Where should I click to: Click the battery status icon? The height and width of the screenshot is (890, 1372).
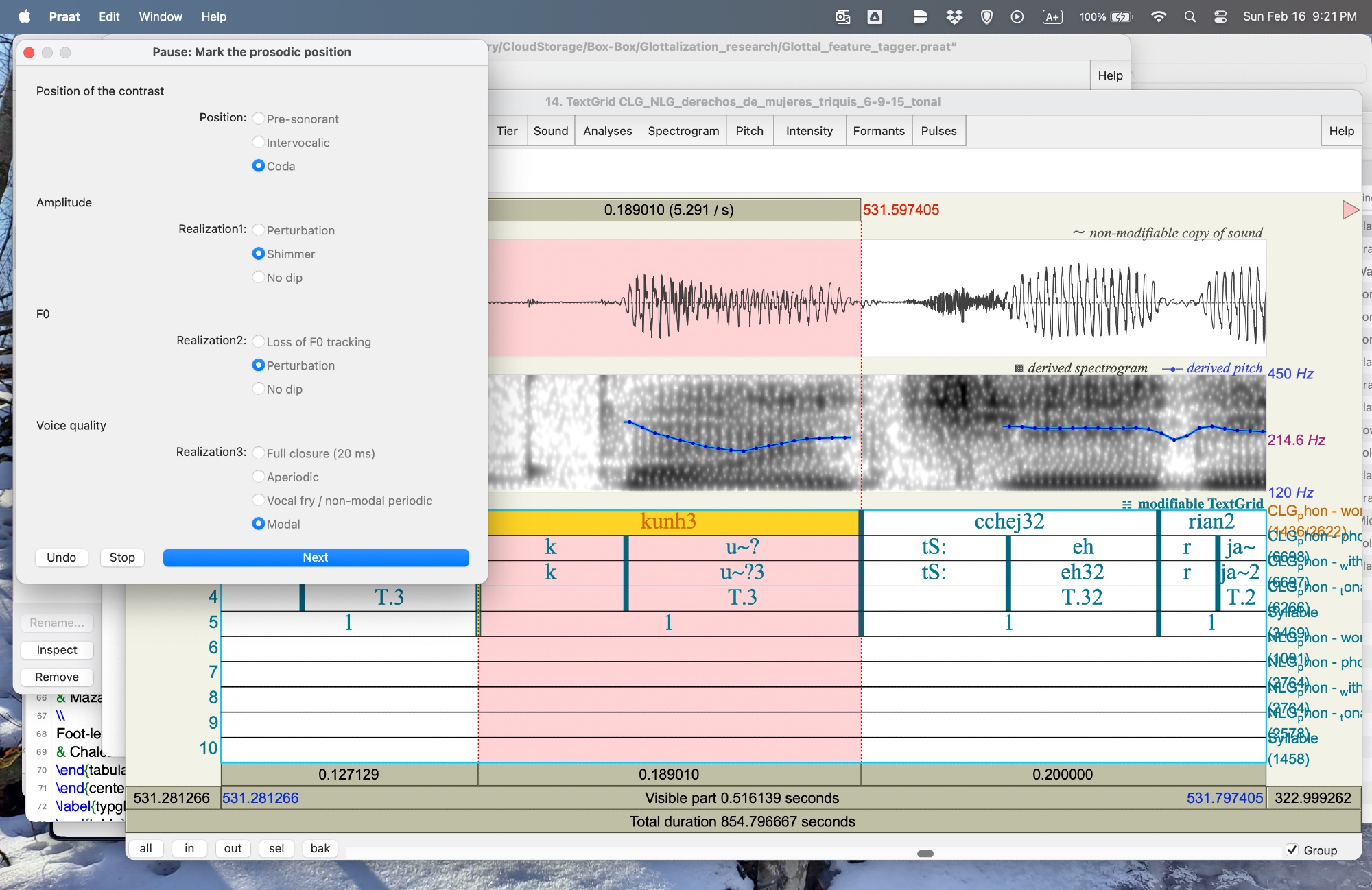(x=1121, y=16)
